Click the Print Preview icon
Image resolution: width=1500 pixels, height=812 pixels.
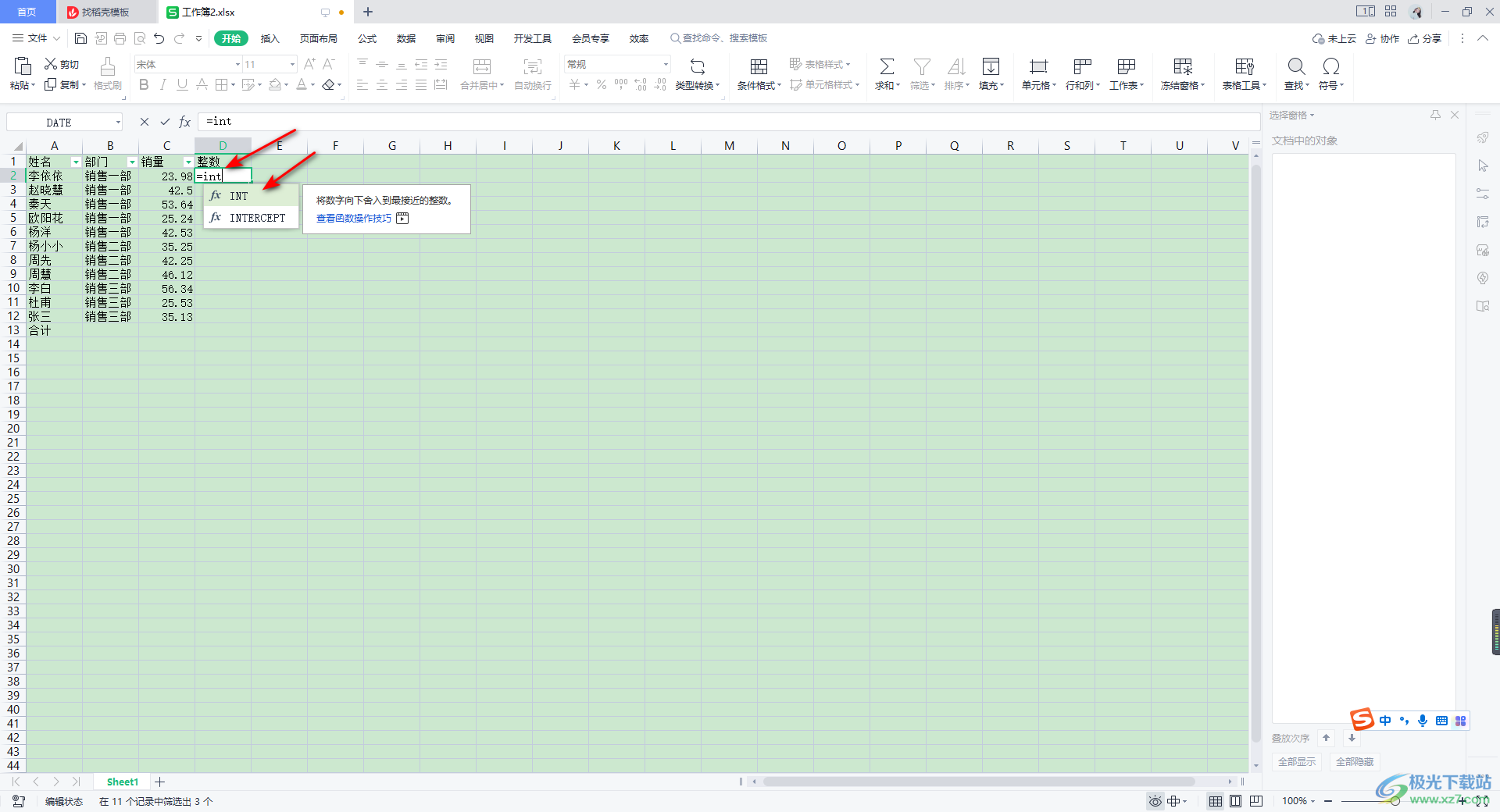140,38
